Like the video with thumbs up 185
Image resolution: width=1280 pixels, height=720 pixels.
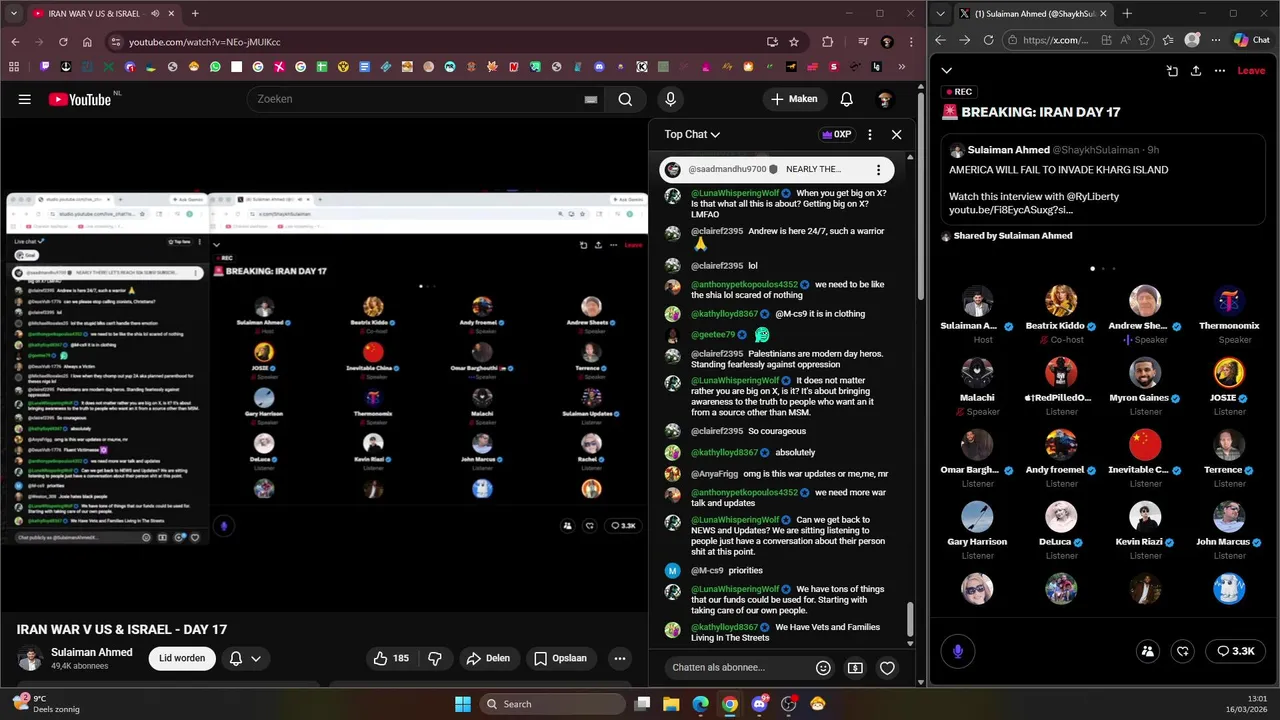point(391,658)
